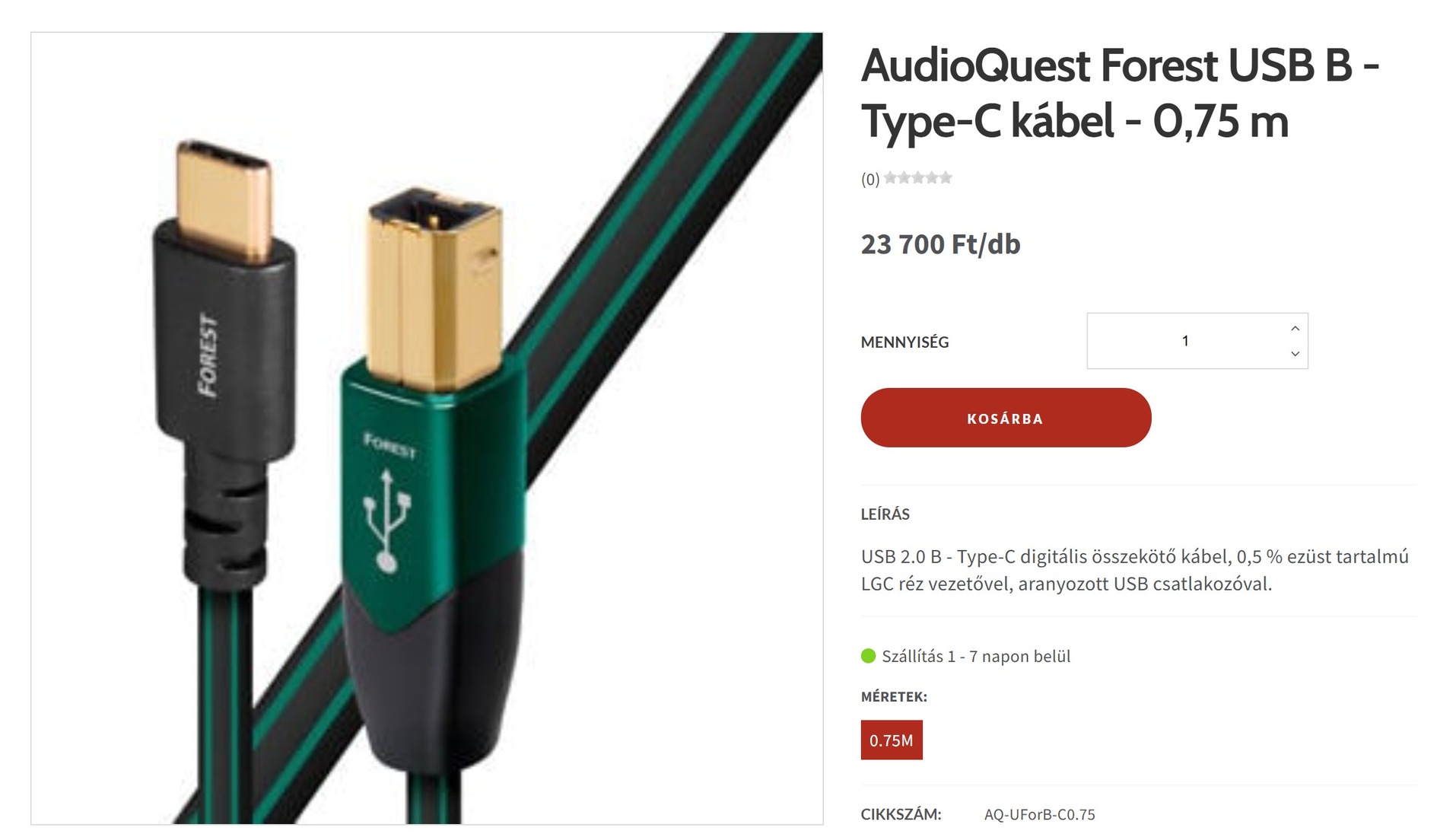The image size is (1456, 834).
Task: Open the AudioQuest Forest cable product image
Action: pos(427,428)
